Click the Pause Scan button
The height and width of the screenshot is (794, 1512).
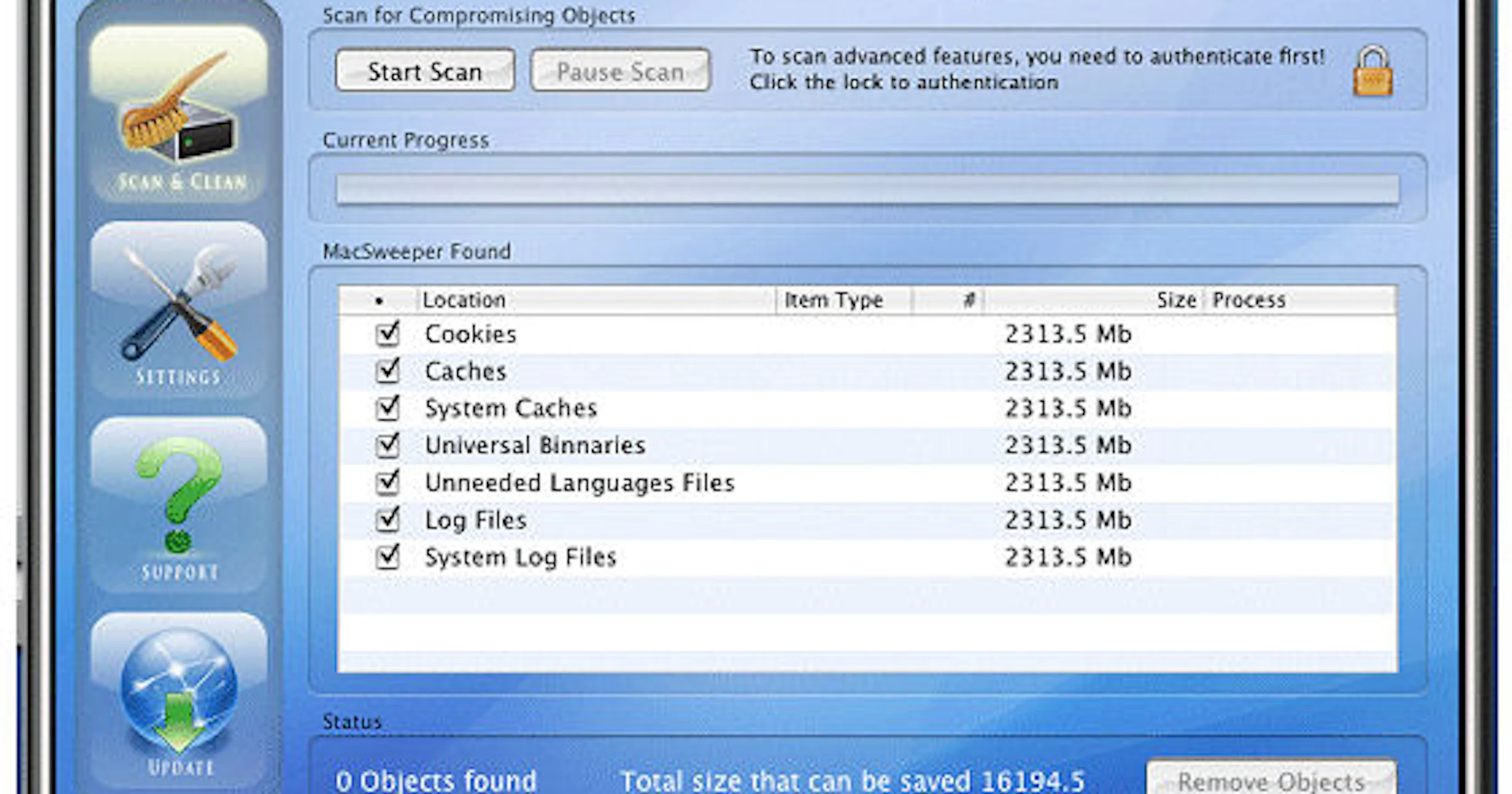(x=621, y=71)
